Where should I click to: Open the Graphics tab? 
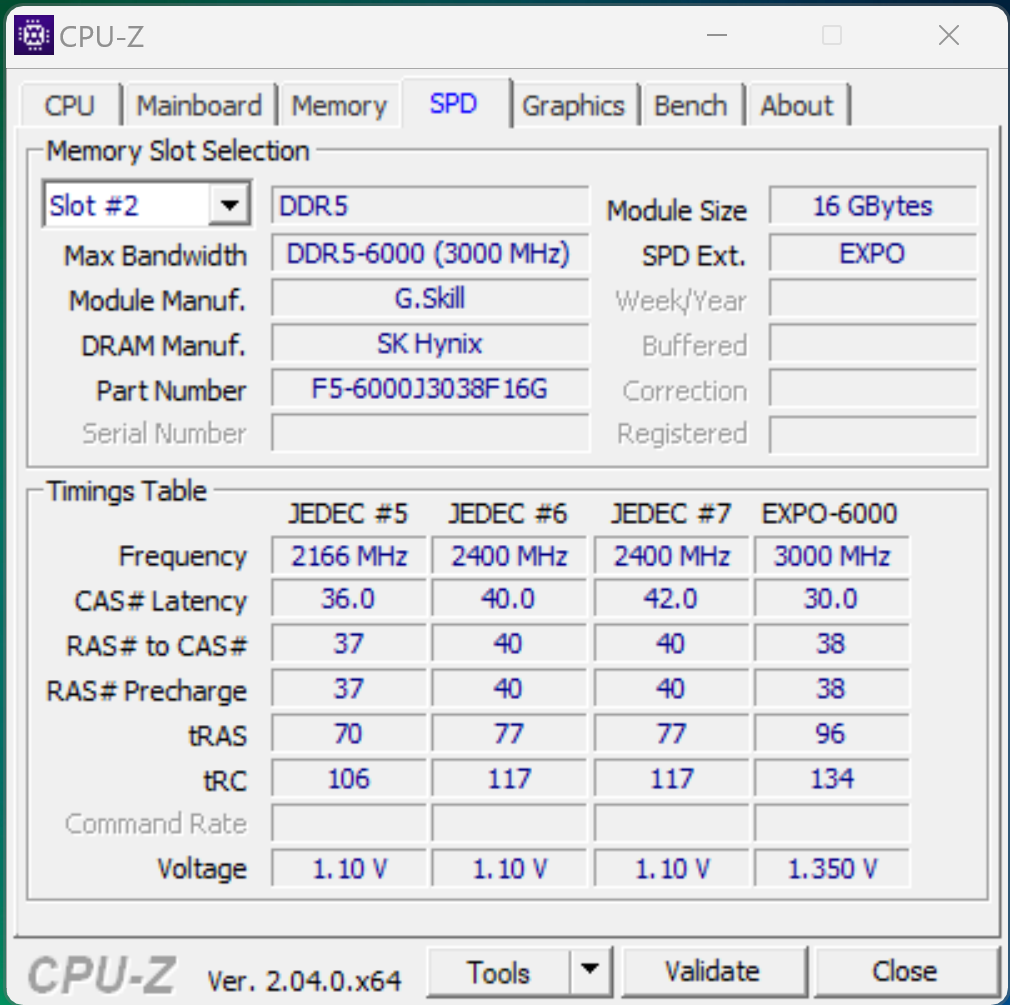click(573, 105)
